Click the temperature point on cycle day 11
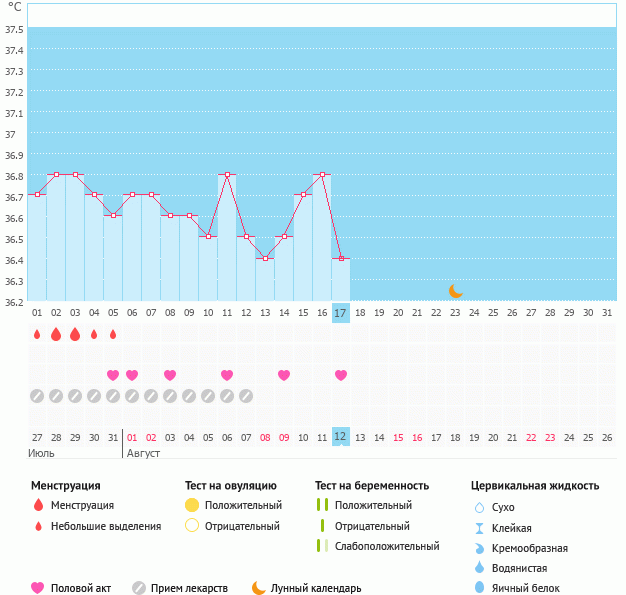The width and height of the screenshot is (626, 595). point(227,174)
